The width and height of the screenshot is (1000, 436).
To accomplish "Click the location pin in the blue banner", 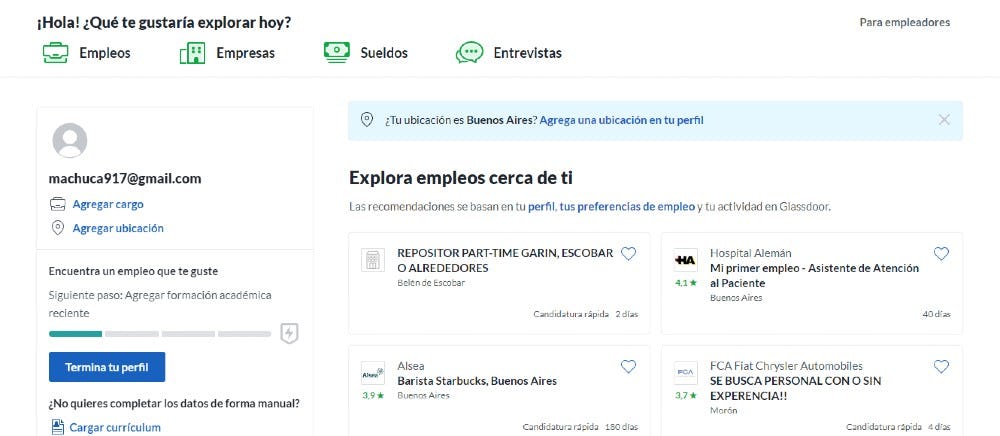I will [367, 120].
